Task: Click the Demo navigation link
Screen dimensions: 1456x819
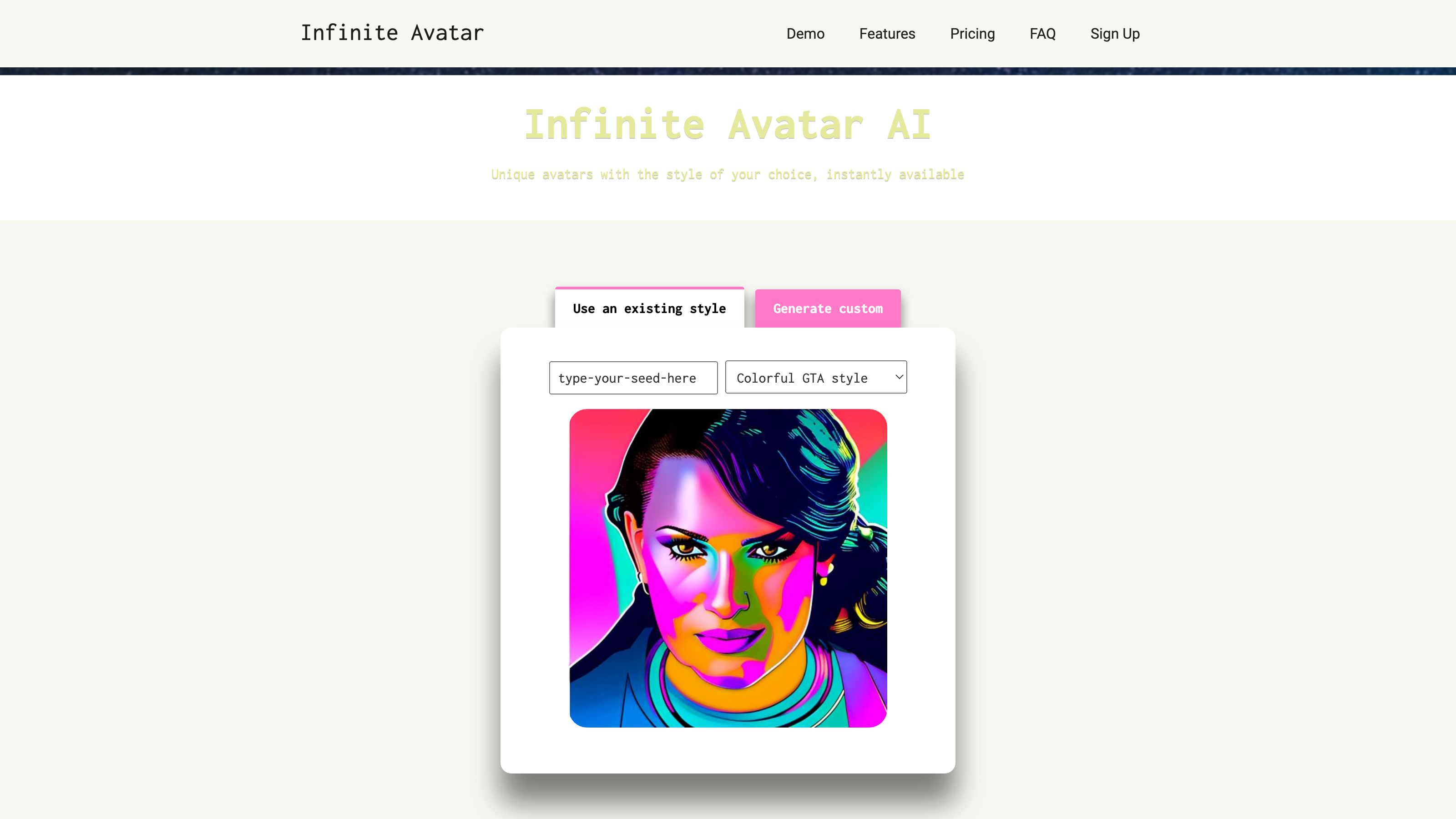Action: pos(805,33)
